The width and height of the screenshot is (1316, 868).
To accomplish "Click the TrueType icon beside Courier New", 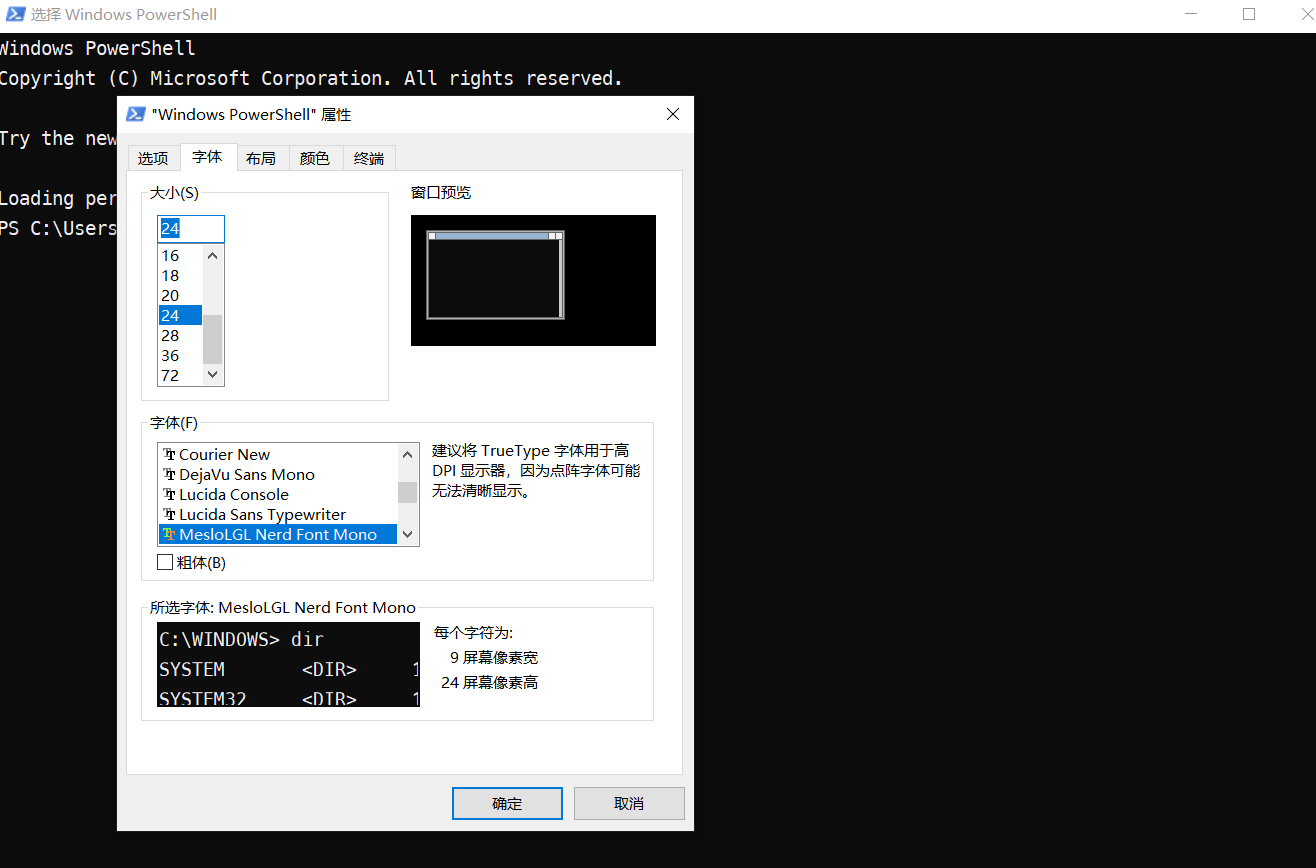I will (169, 454).
